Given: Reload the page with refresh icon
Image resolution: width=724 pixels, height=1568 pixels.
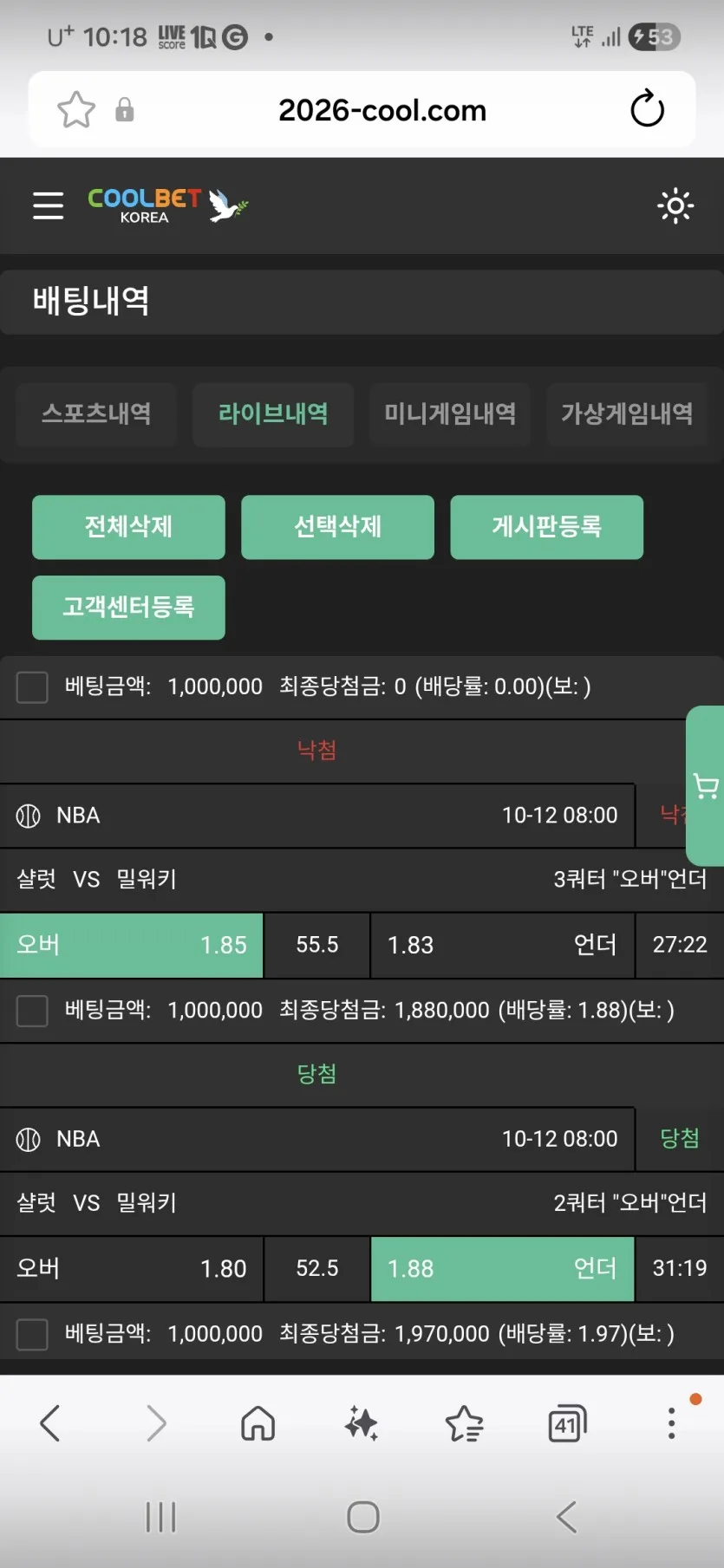Looking at the screenshot, I should 647,109.
